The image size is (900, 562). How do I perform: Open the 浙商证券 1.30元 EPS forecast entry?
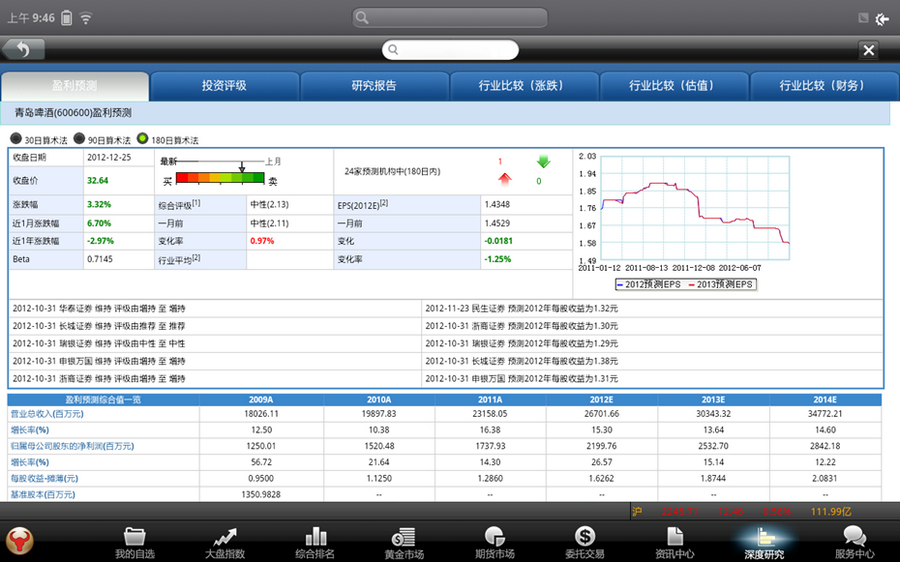[521, 326]
